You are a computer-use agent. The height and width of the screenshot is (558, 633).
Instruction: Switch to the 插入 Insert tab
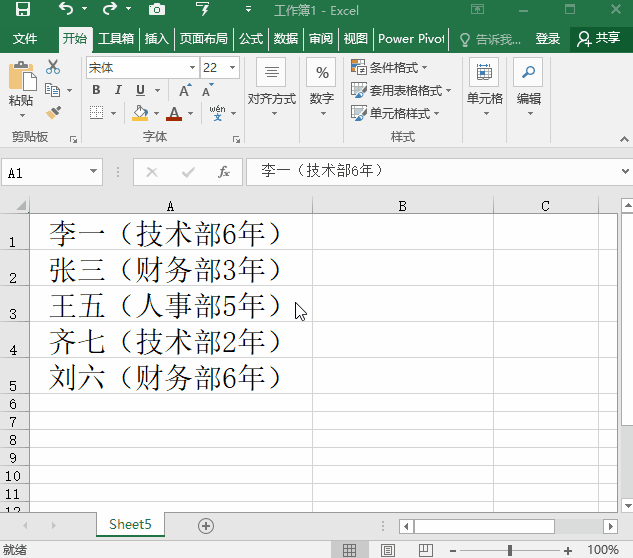[x=157, y=39]
